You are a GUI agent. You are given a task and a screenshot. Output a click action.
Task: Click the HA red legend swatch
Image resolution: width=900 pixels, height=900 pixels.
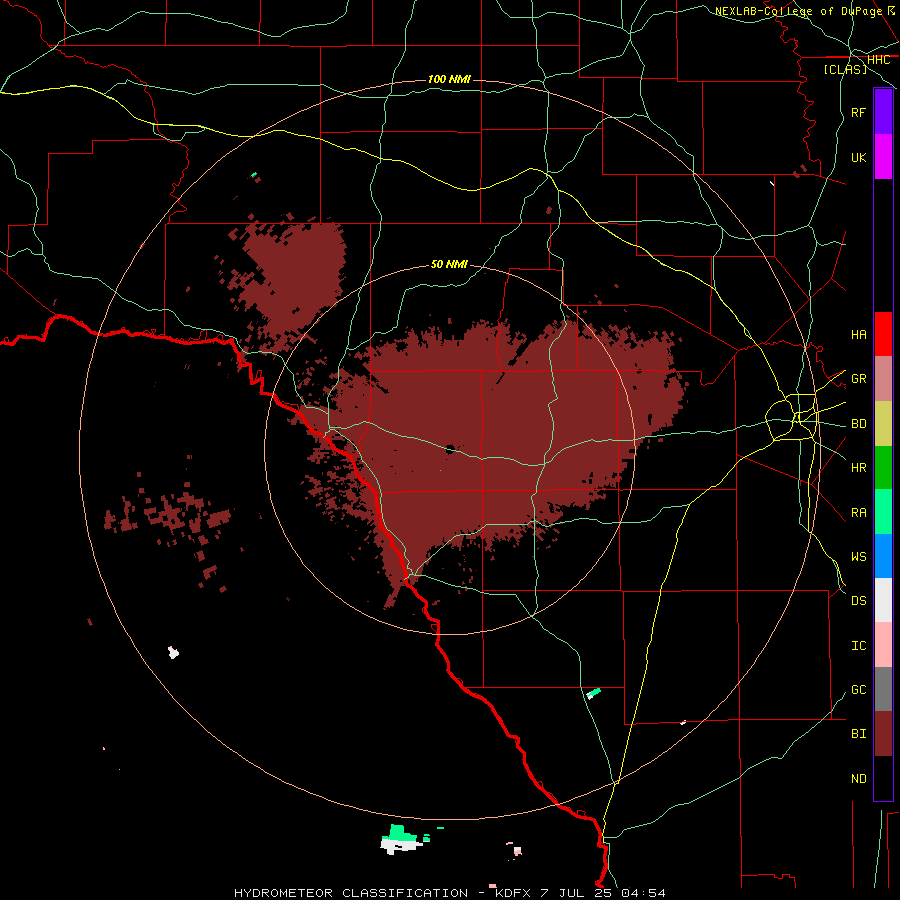883,334
